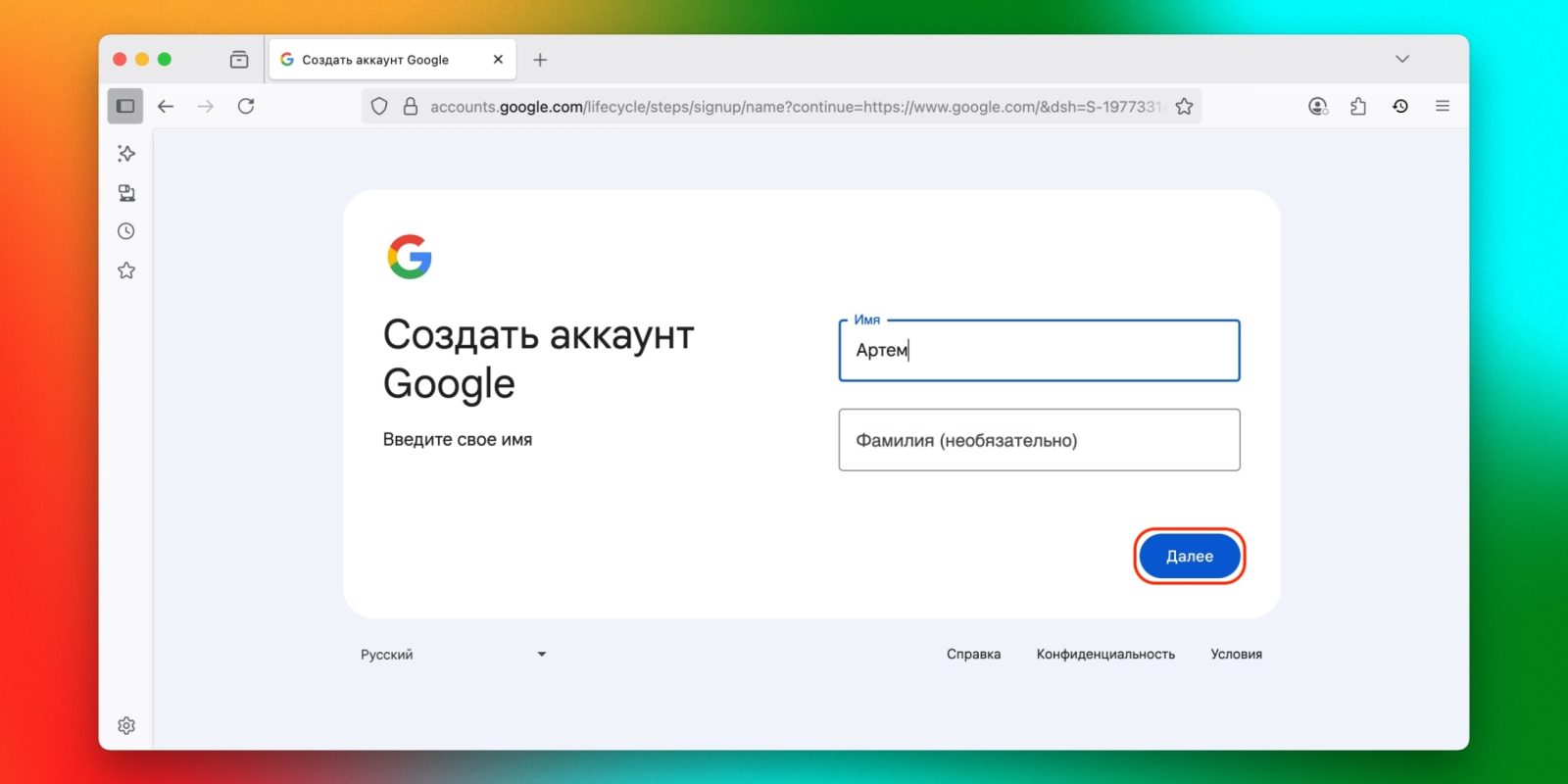
Task: Open the tab overview icon
Action: [x=239, y=60]
